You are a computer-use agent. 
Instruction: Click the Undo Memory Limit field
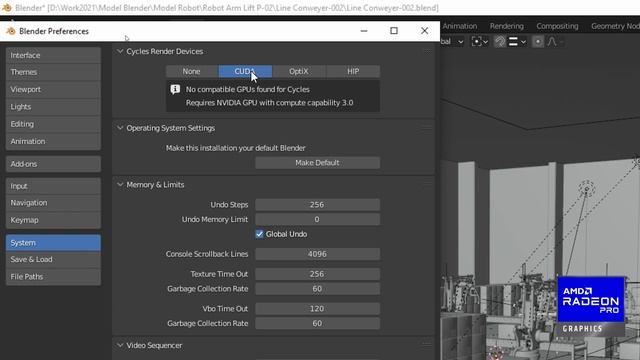tap(318, 220)
